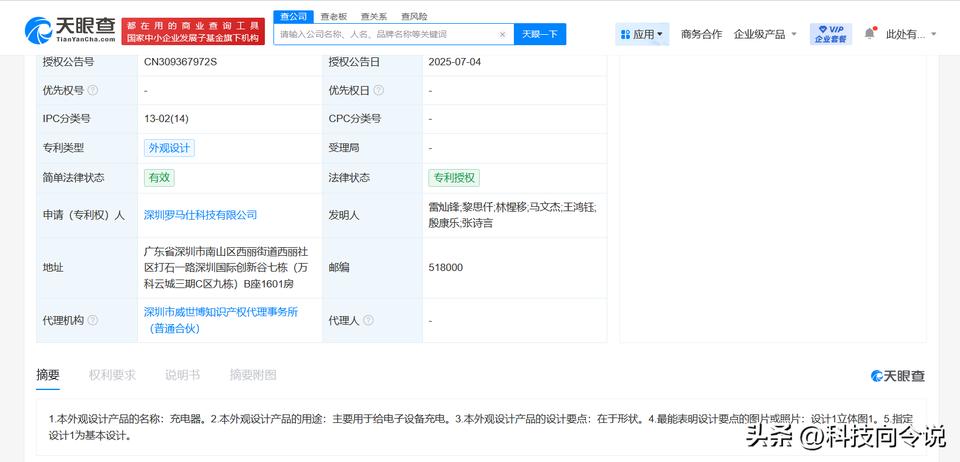Screen dimensions: 960x462
Task: Click the TianYanCha logo at top left
Action: pyautogui.click(x=70, y=29)
